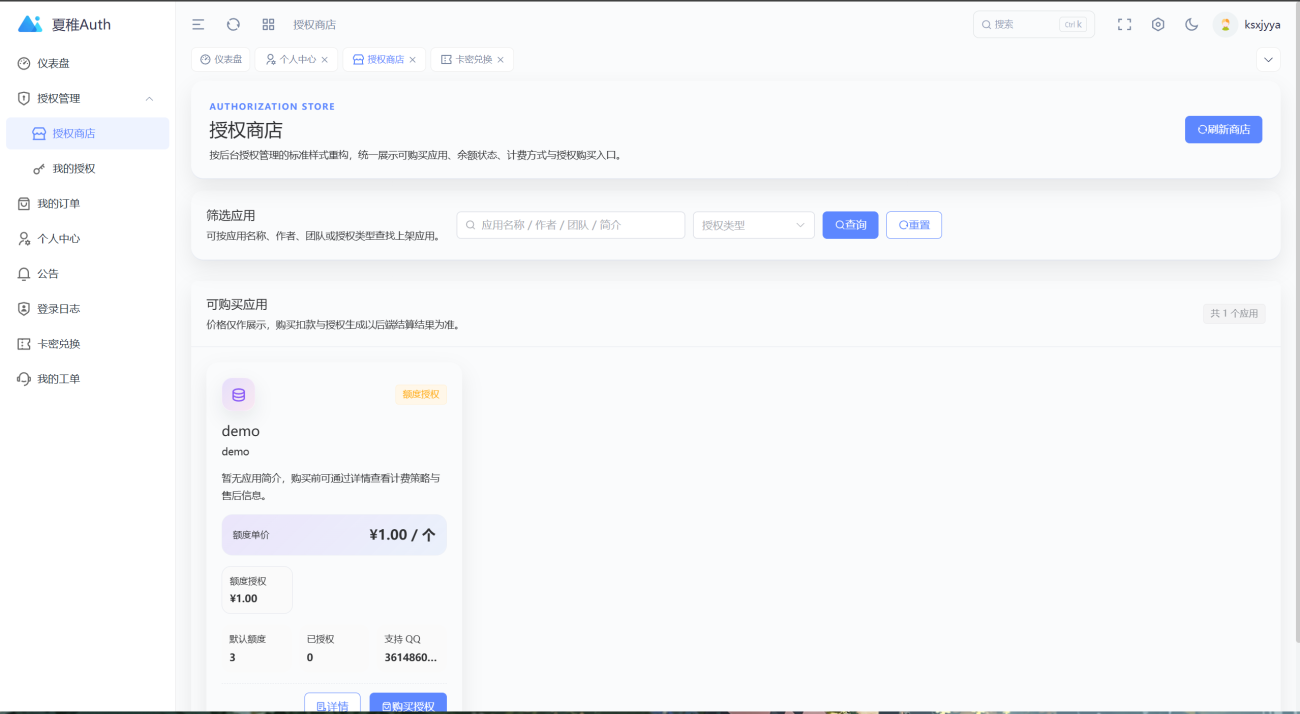The image size is (1300, 714).
Task: Click the demo app title
Action: [x=240, y=431]
